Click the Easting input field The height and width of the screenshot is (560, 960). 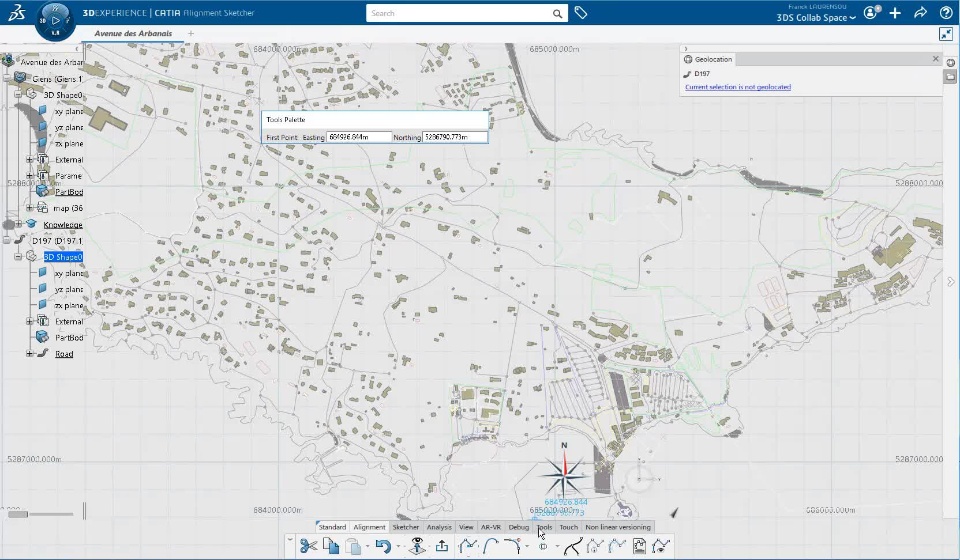coord(359,137)
